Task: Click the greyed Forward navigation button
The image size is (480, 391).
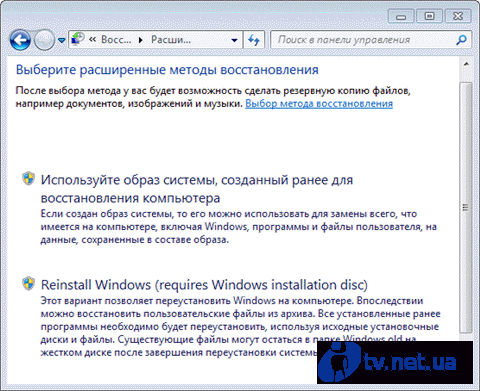Action: tap(44, 40)
